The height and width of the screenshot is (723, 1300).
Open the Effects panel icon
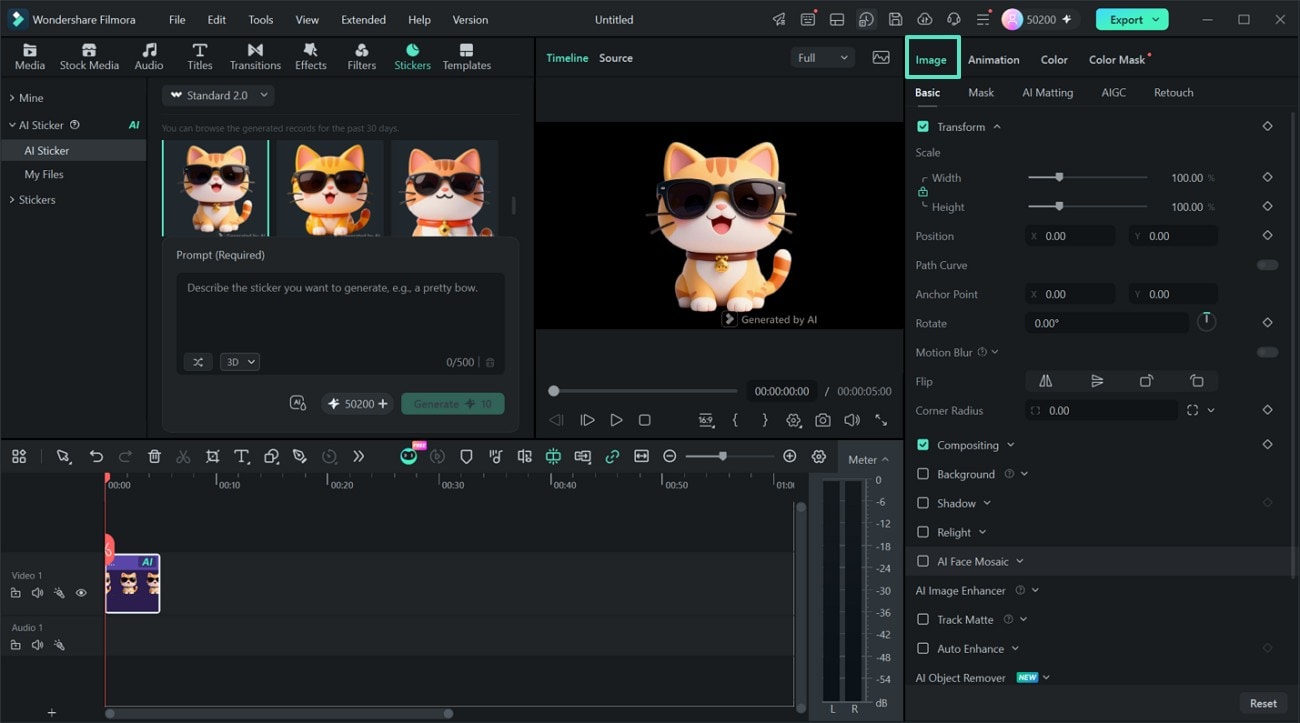click(x=310, y=57)
